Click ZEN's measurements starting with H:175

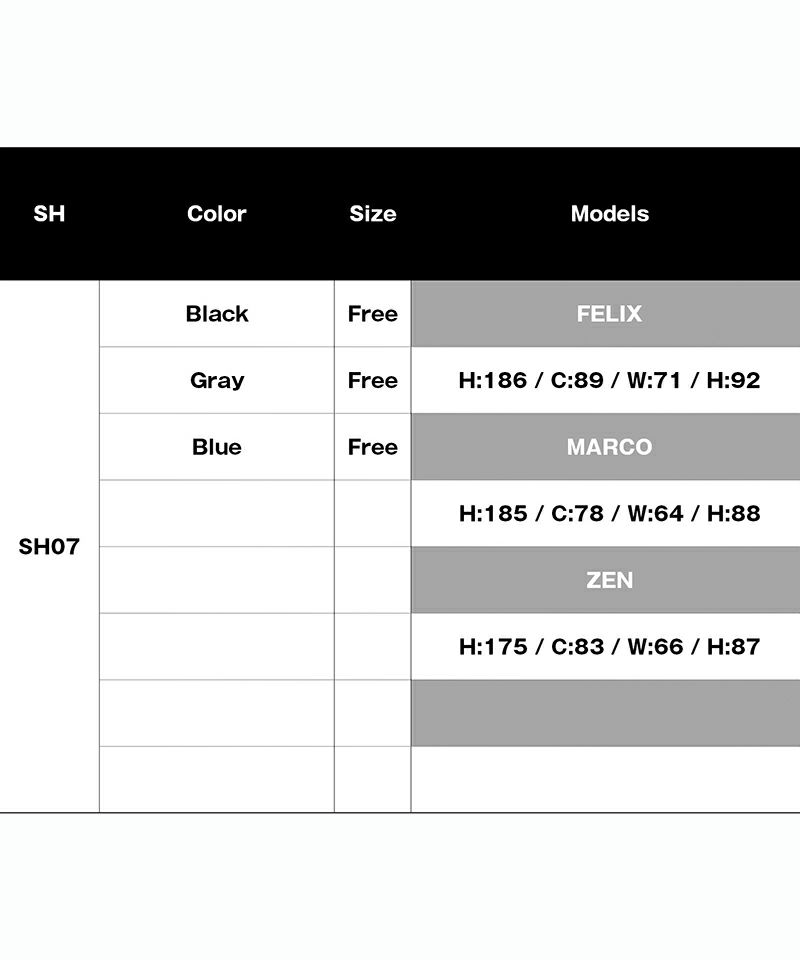tap(609, 647)
